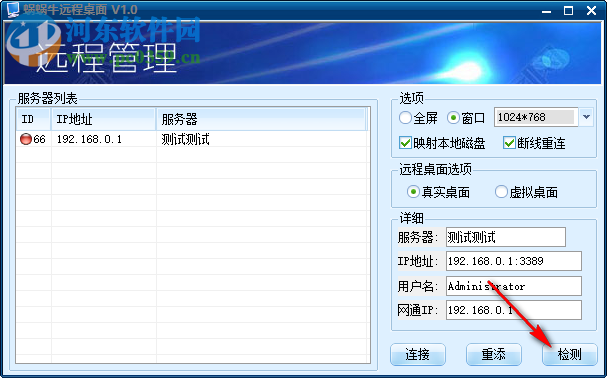
Task: Close the remote desktop window
Action: (x=591, y=10)
